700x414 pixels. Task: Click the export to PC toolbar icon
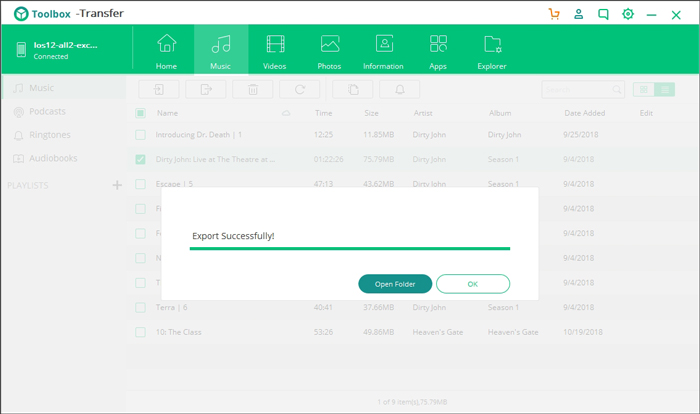click(206, 90)
